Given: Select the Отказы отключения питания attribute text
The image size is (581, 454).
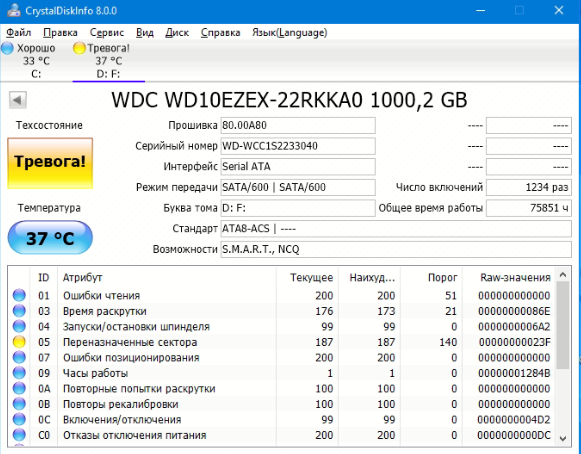Looking at the screenshot, I should click(x=134, y=435).
